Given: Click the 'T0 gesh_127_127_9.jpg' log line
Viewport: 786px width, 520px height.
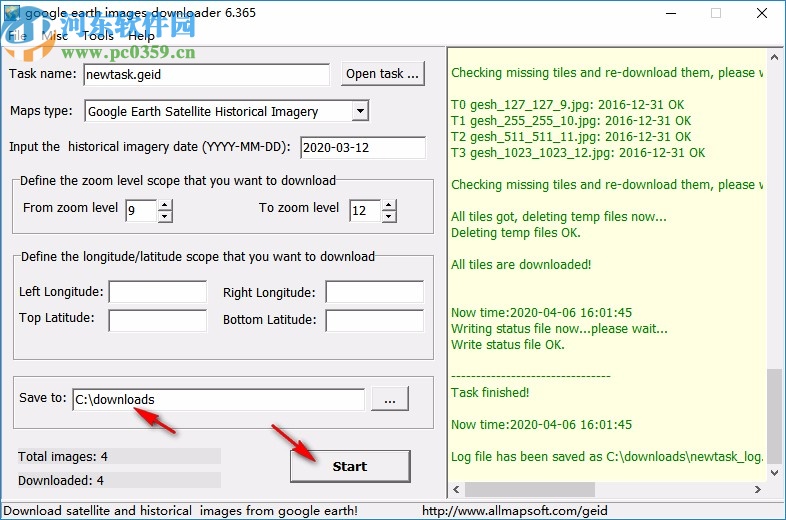Looking at the screenshot, I should tap(567, 105).
